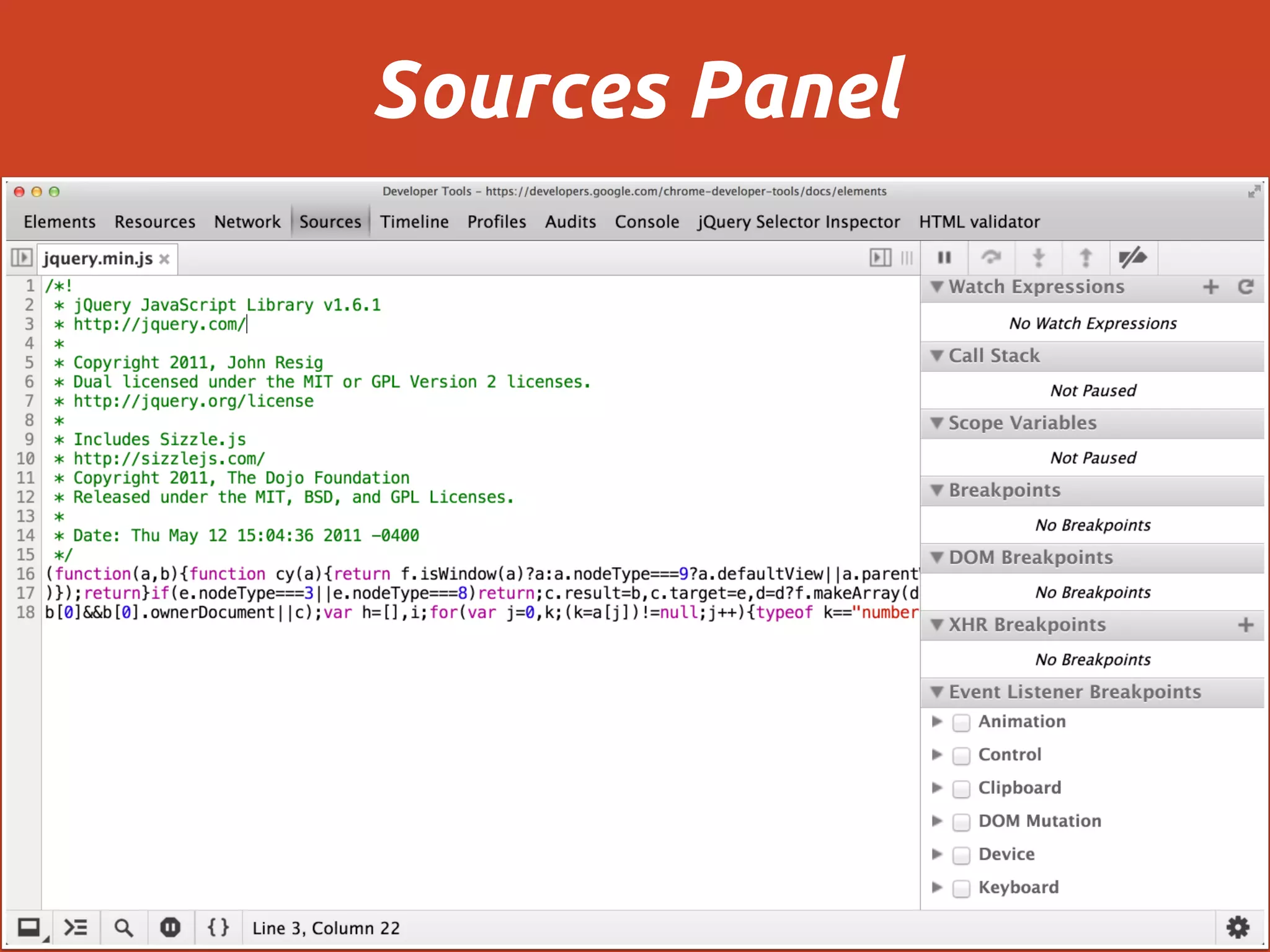Toggle fullscreen for Developer Tools window

1254,192
